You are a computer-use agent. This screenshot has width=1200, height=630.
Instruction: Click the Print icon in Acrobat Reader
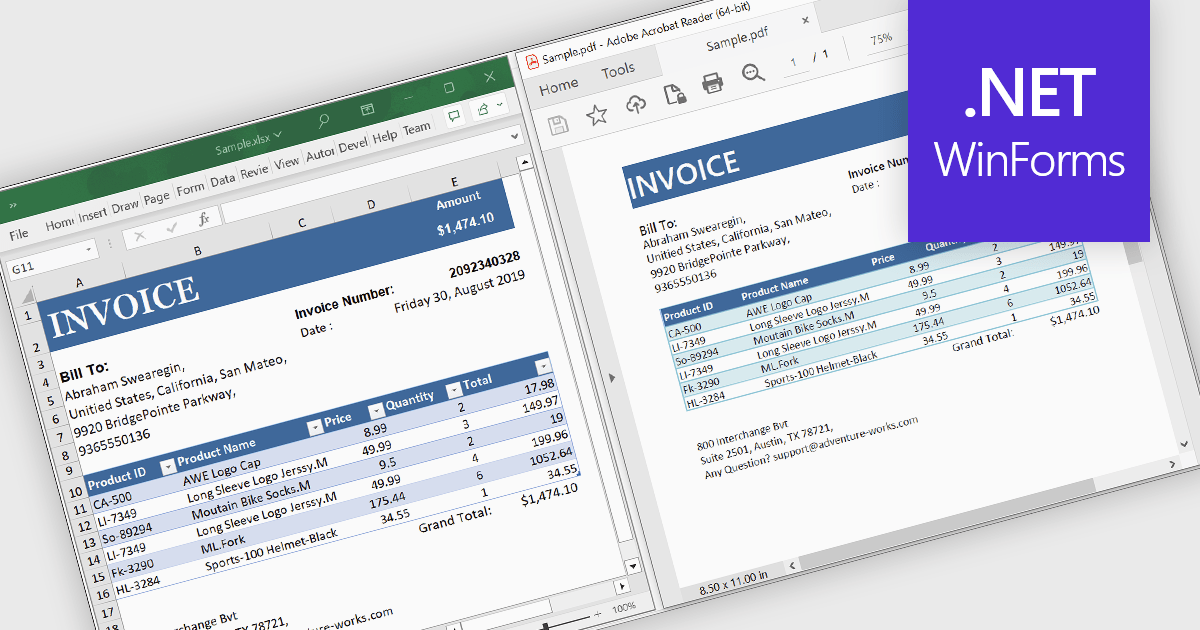(x=712, y=84)
